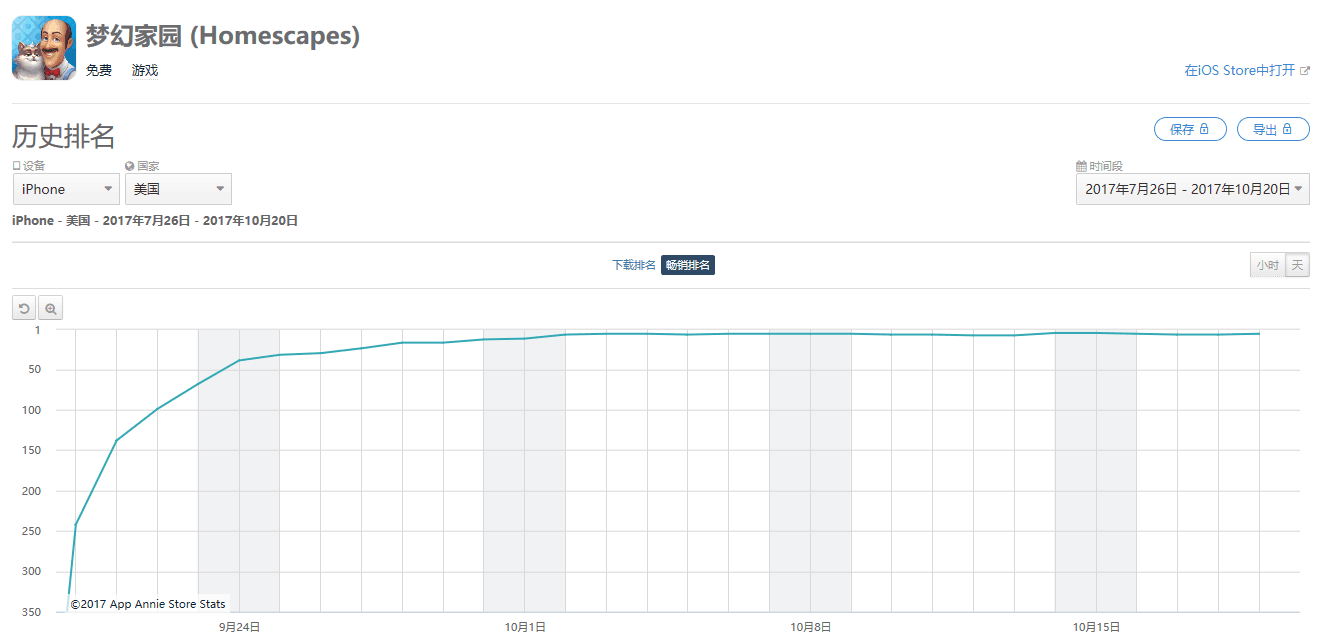Screen dimensions: 1321x642
Task: Click the Homescapes app icon
Action: coord(44,48)
